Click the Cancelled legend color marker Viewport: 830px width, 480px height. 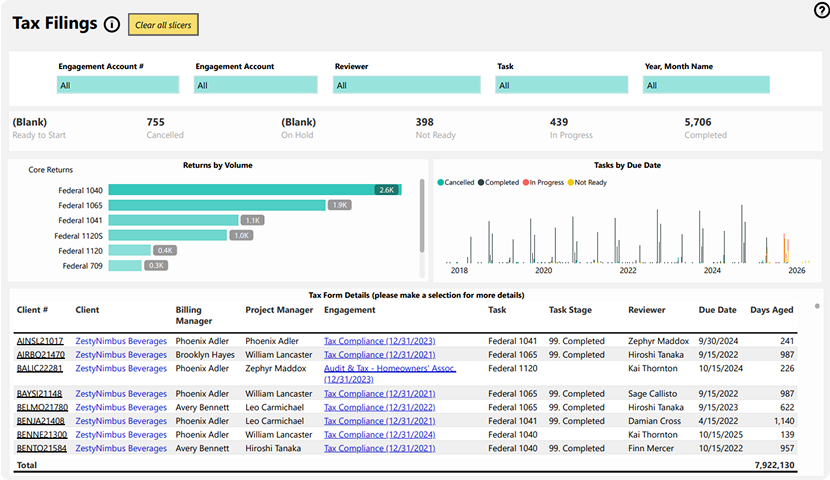point(440,183)
